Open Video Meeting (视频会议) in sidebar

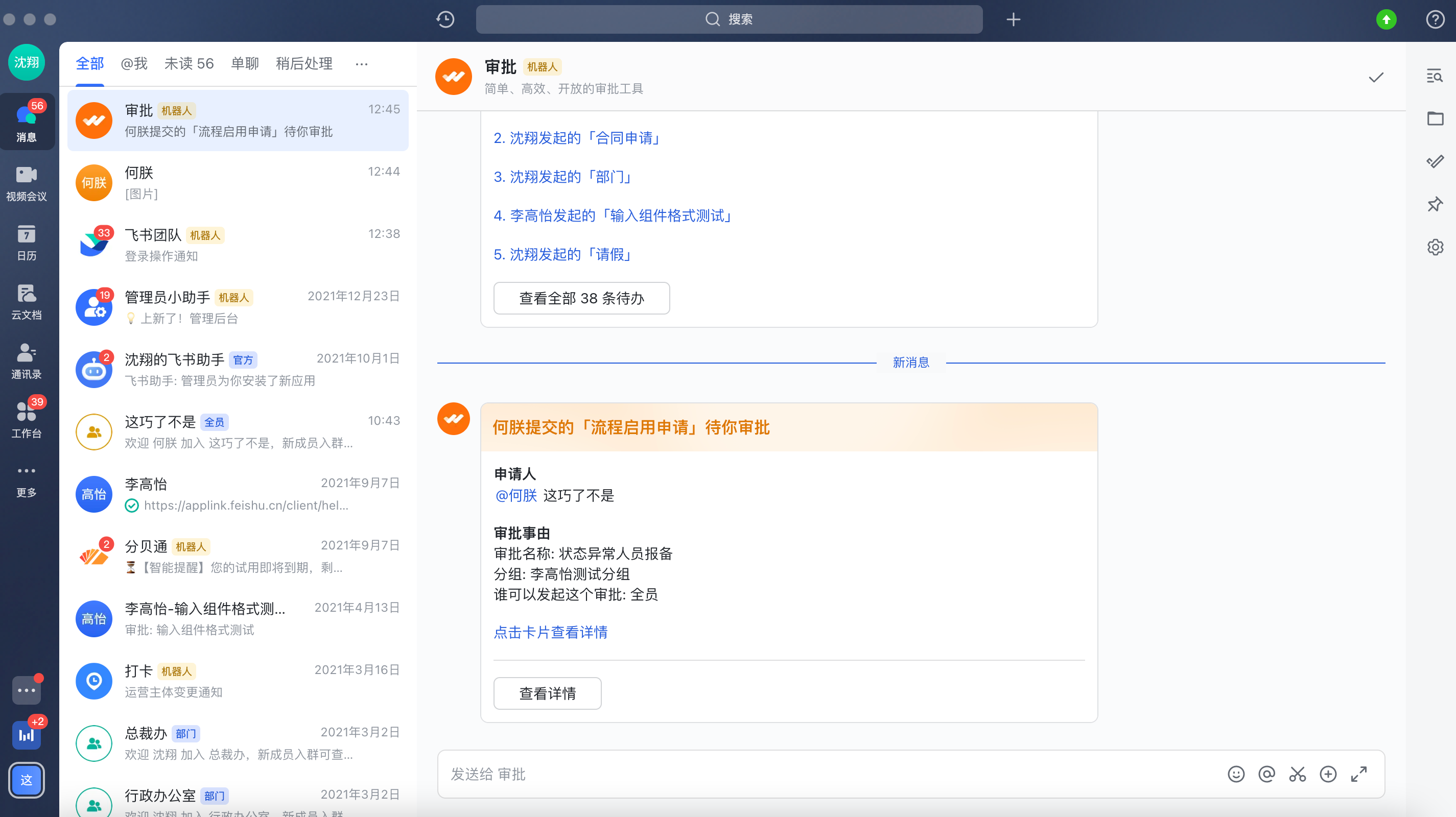pos(27,183)
